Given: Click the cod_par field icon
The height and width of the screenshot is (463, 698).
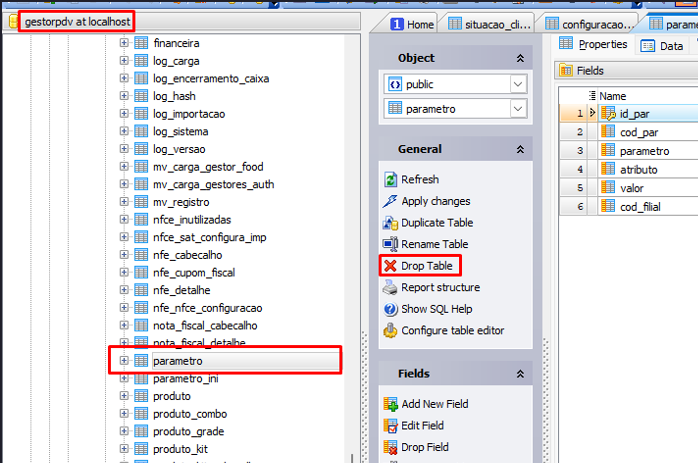Looking at the screenshot, I should pyautogui.click(x=608, y=132).
